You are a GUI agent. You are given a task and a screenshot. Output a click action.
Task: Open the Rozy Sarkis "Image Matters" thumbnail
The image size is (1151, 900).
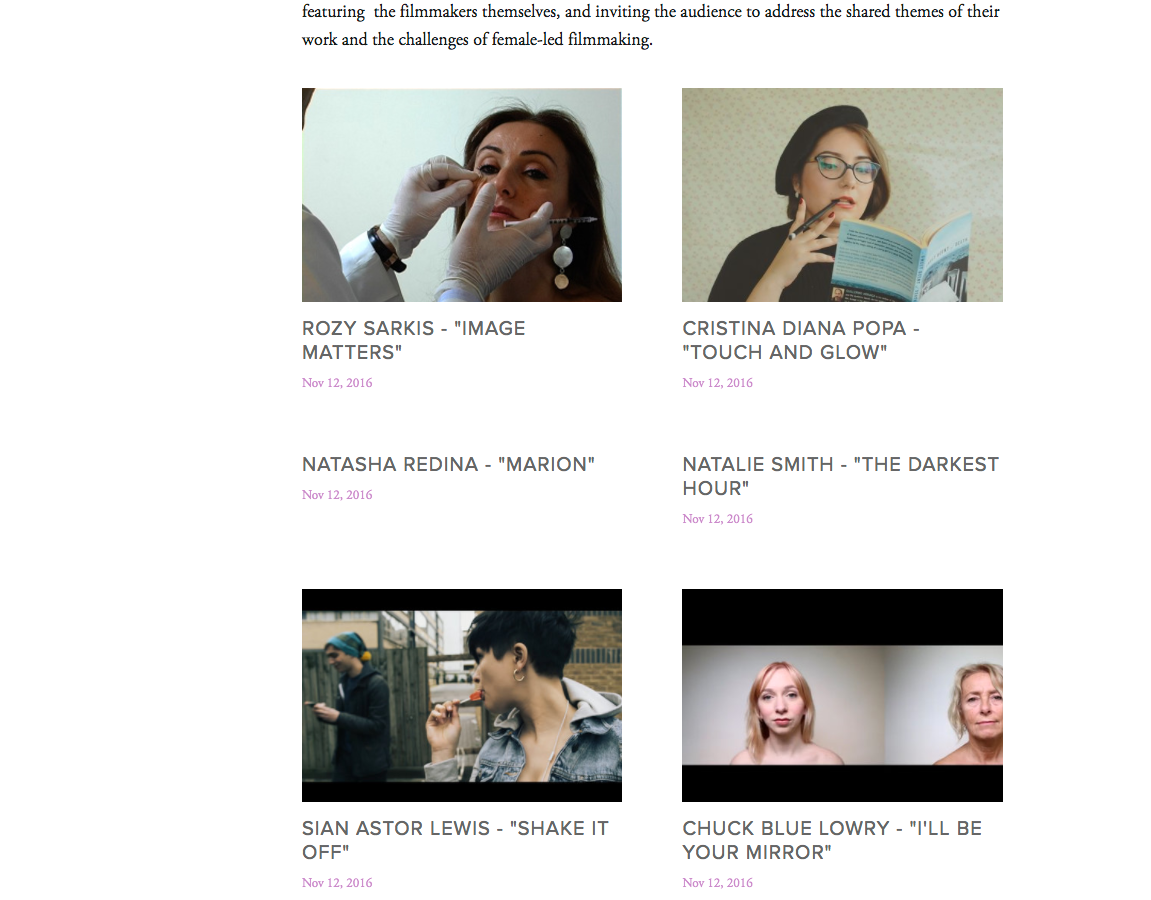pos(462,195)
